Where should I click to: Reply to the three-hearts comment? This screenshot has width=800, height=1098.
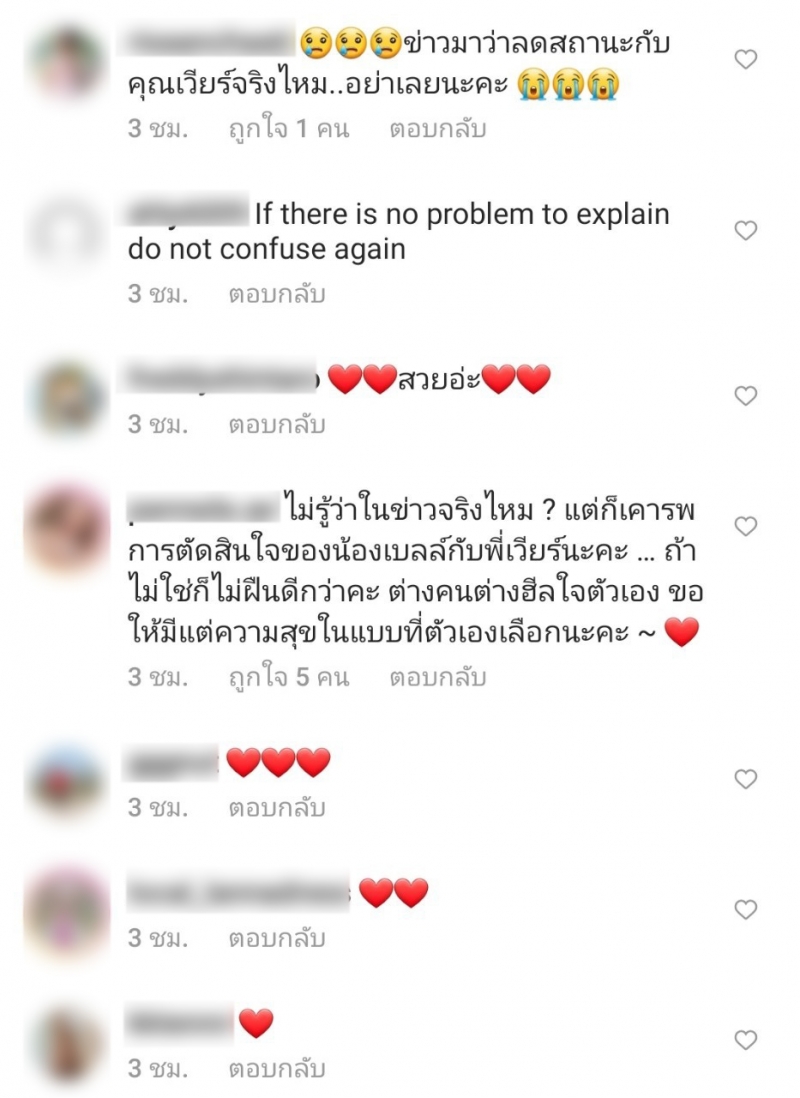point(277,807)
